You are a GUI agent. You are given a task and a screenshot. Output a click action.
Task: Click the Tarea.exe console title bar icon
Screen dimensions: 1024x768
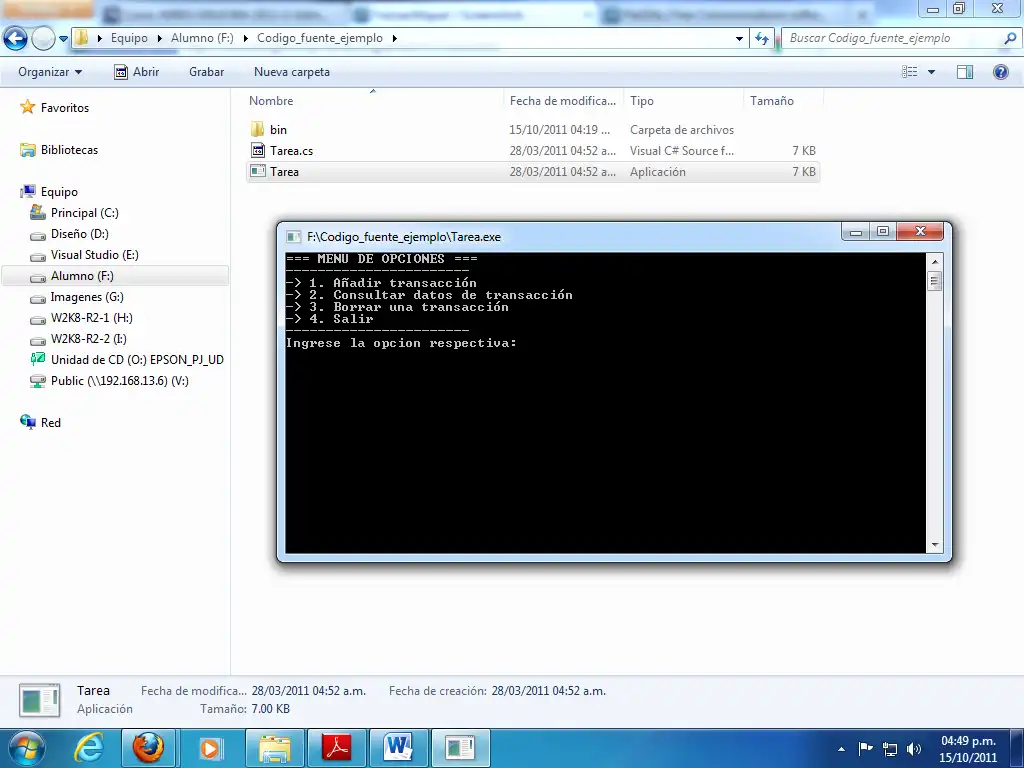pos(294,236)
